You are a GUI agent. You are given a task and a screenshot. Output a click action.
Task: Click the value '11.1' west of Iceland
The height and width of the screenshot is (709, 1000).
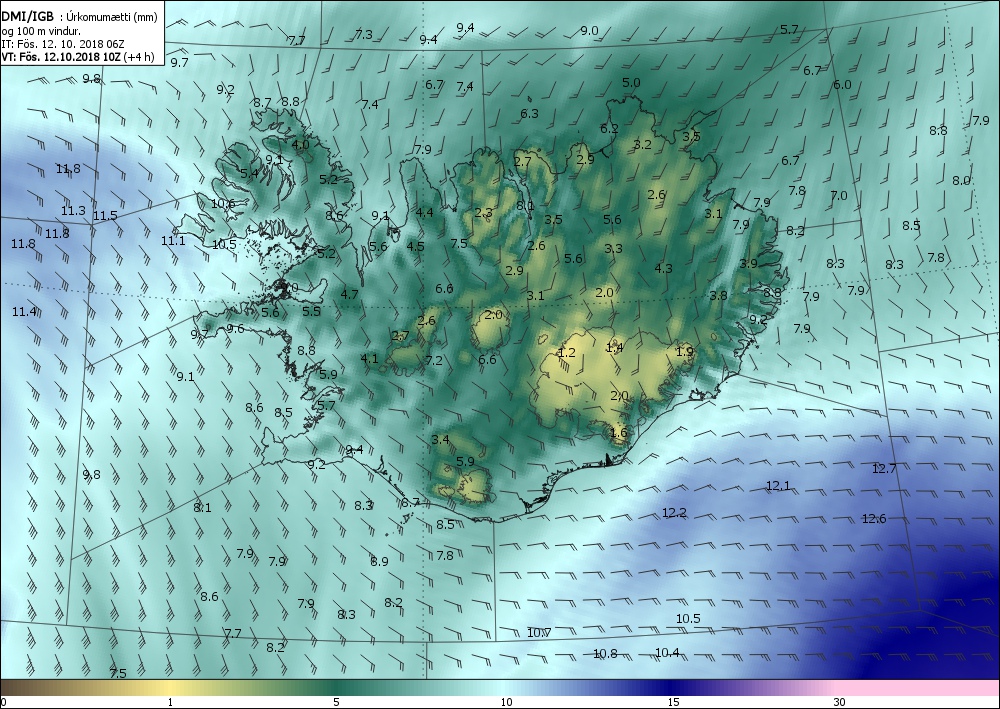coord(173,240)
